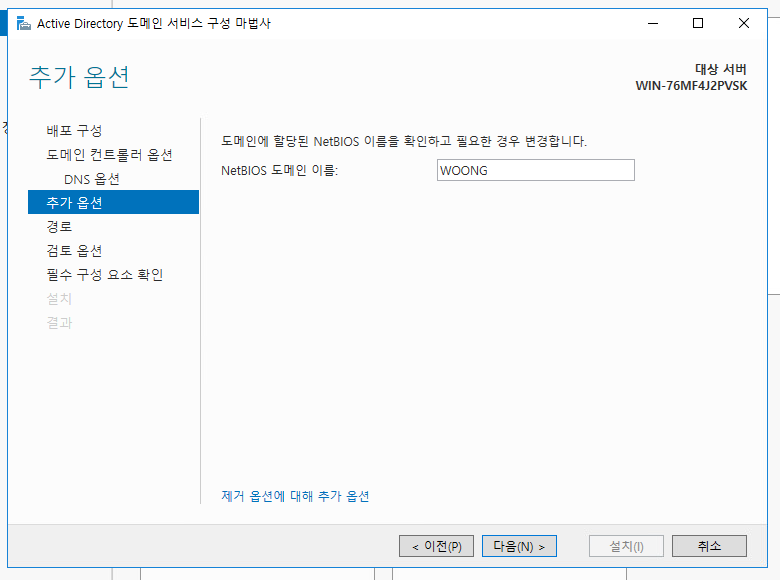Click the 대상 서버 label
Image resolution: width=780 pixels, height=580 pixels.
(x=721, y=69)
